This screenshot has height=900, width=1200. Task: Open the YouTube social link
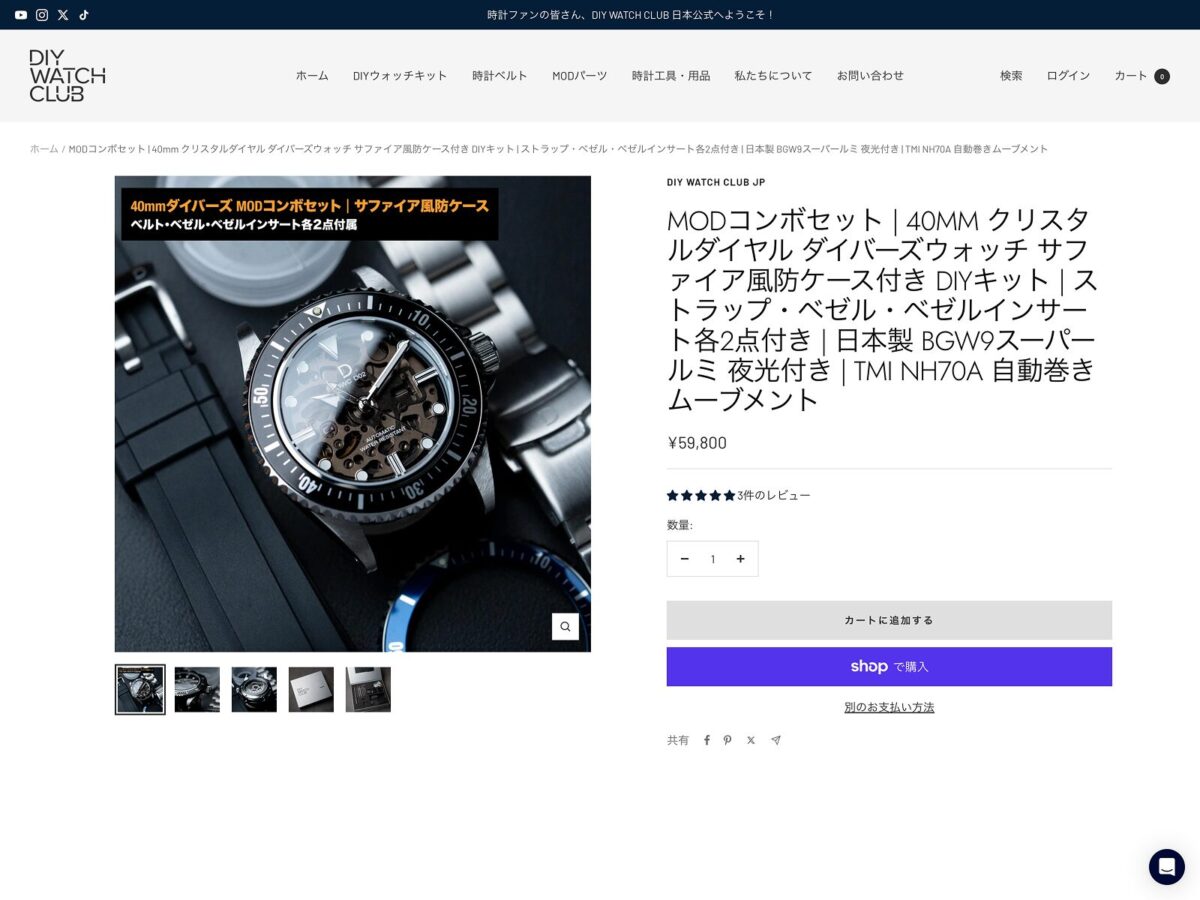pyautogui.click(x=21, y=15)
